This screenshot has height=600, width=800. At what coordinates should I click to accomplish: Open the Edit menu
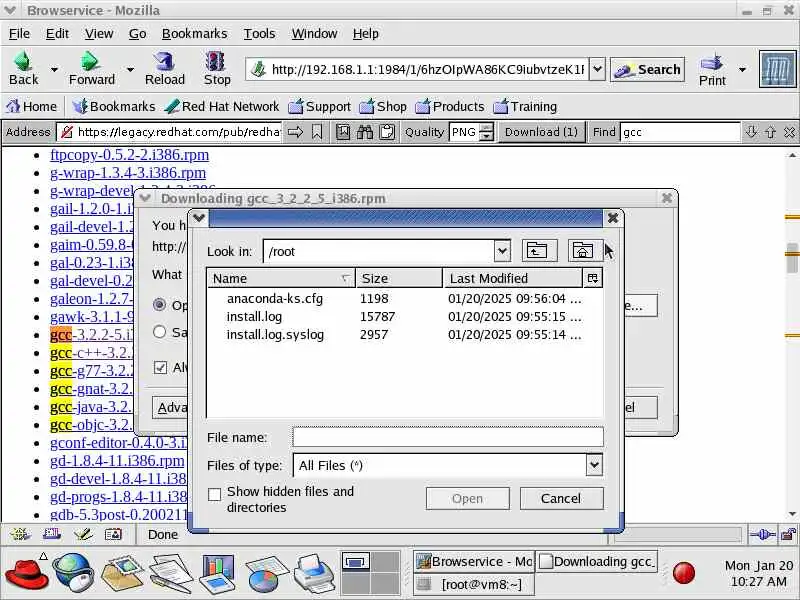coord(57,34)
